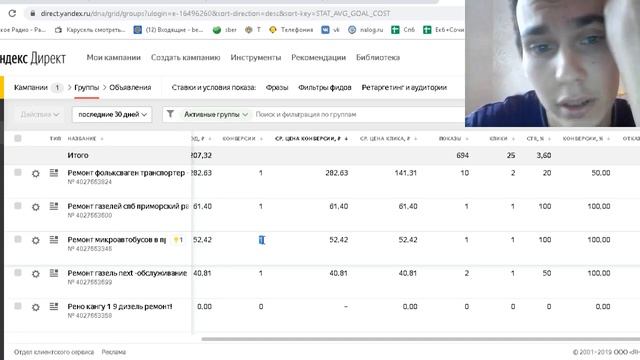The width and height of the screenshot is (640, 360).
Task: Open the Реклама footer link
Action: coord(113,352)
